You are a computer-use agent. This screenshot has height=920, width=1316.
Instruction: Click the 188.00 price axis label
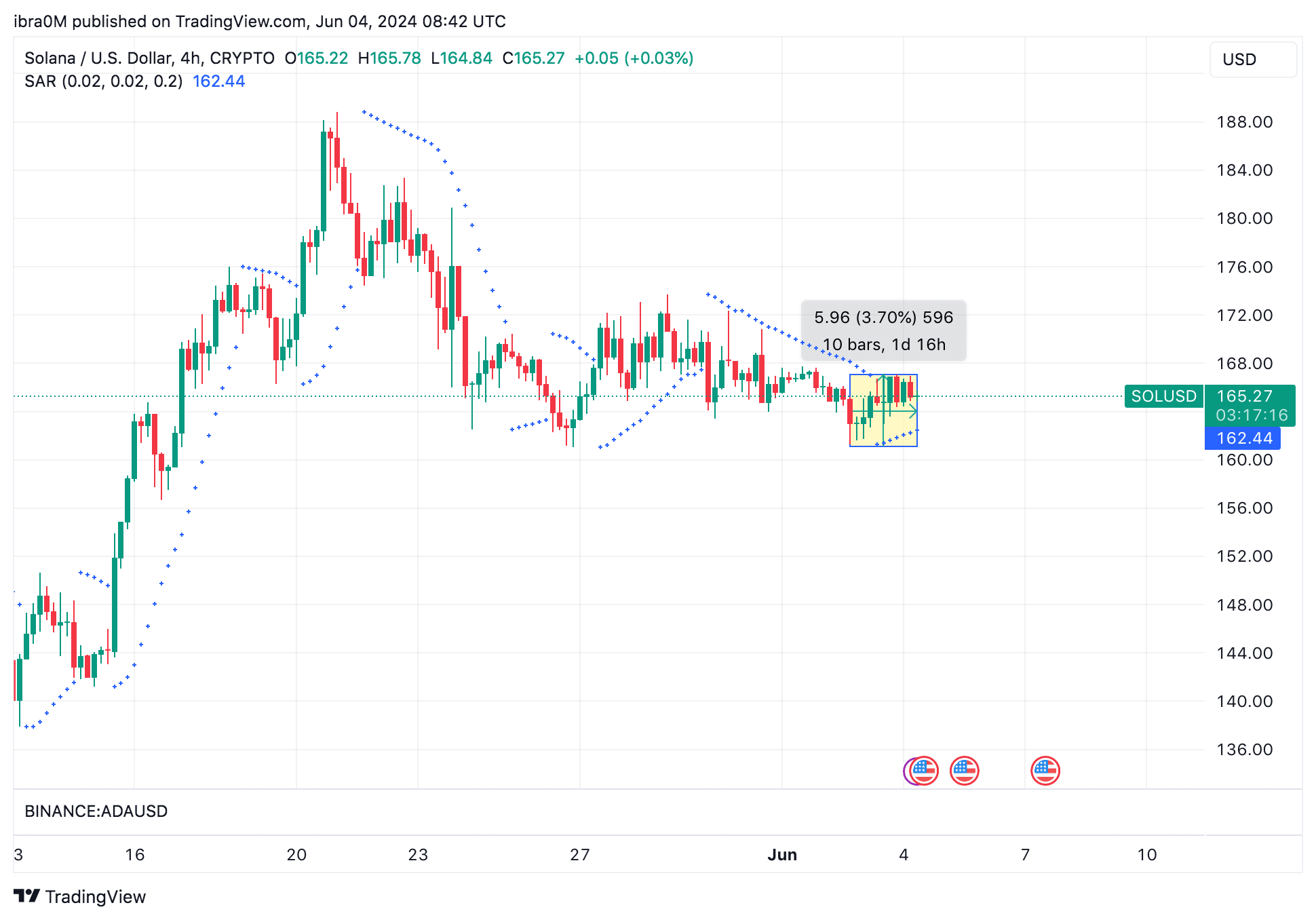click(1244, 122)
